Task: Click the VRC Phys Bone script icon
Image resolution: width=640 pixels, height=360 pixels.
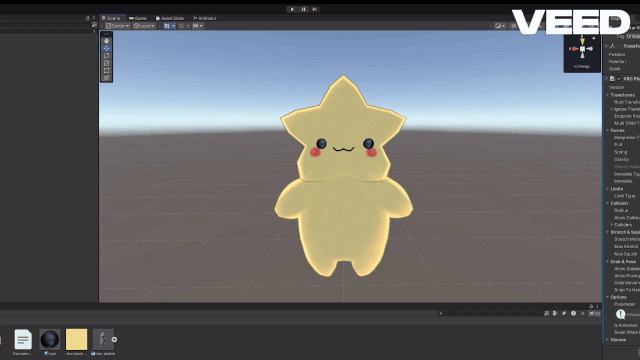Action: (x=612, y=79)
